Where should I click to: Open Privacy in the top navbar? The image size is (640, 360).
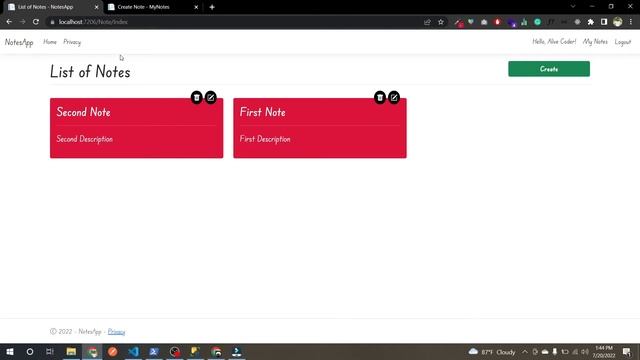pos(72,42)
